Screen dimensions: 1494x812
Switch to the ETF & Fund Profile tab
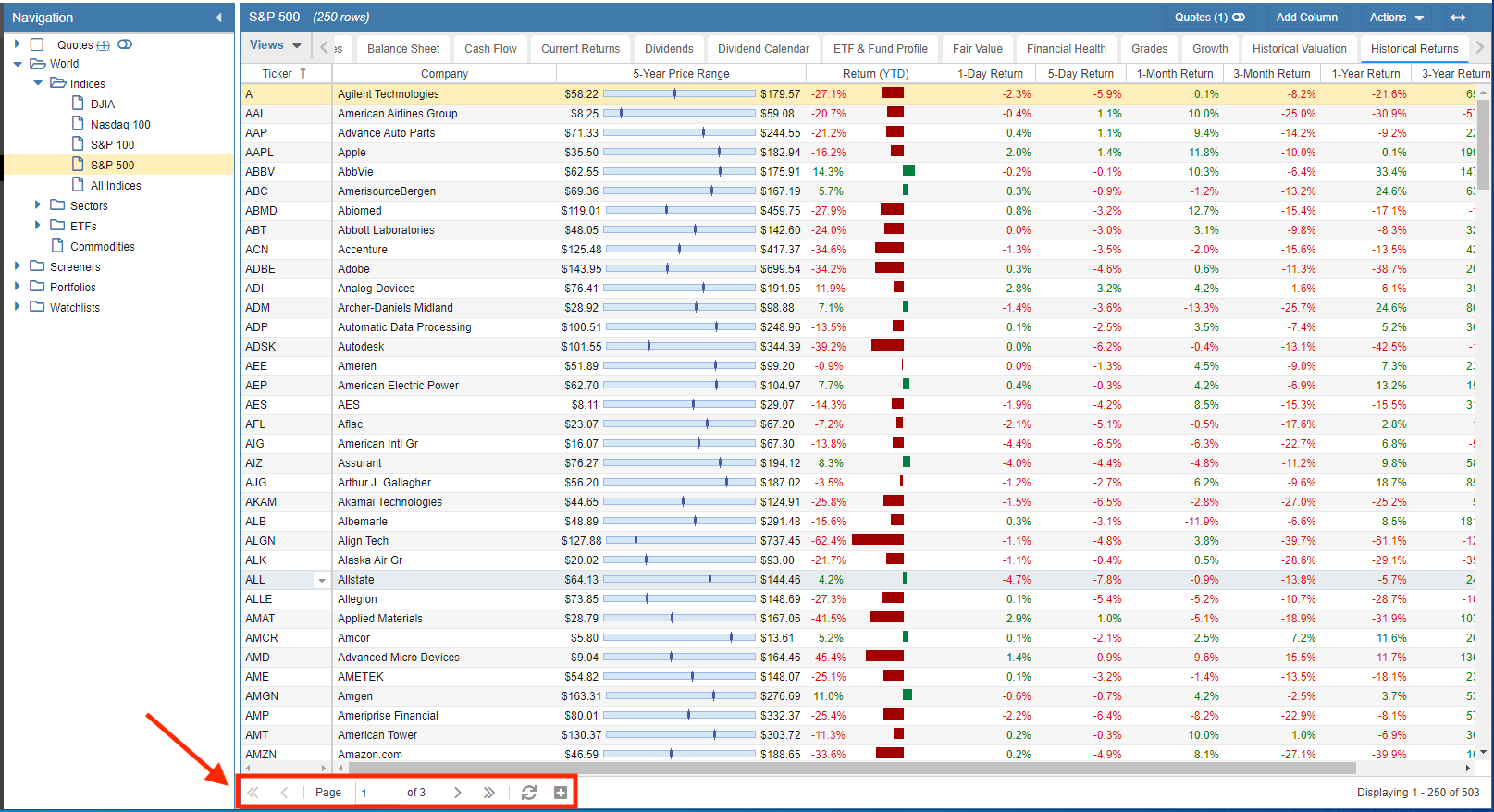click(881, 49)
